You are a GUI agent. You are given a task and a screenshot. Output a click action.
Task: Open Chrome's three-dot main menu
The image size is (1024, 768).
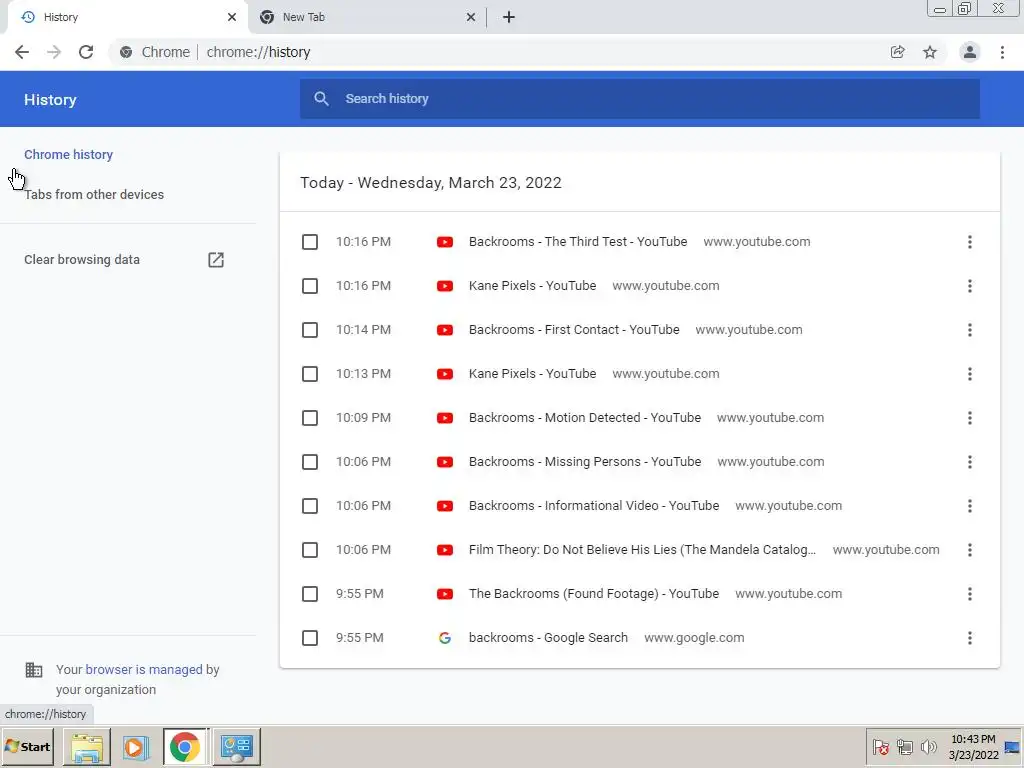coord(1002,52)
